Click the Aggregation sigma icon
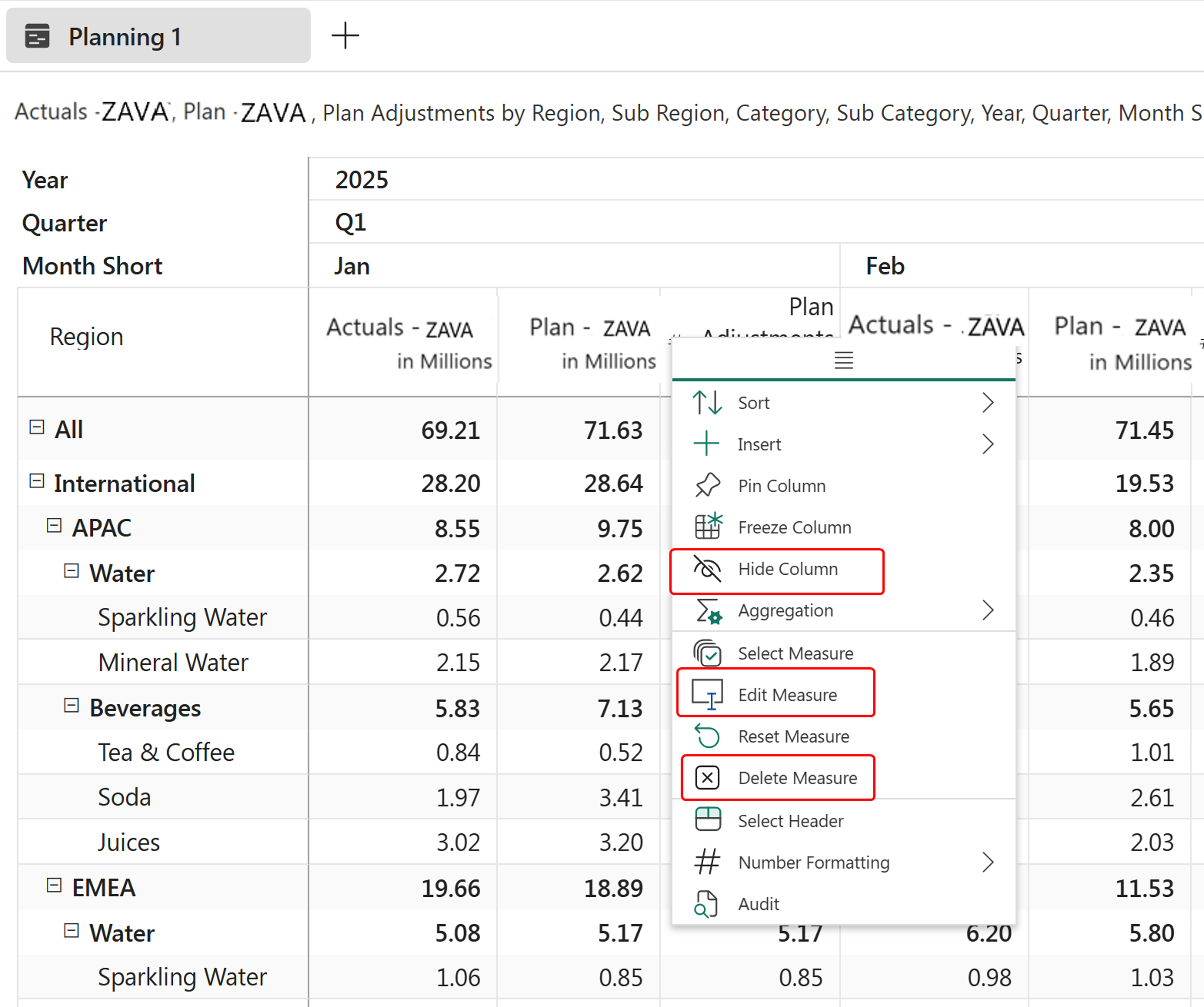The width and height of the screenshot is (1204, 1007). click(708, 611)
